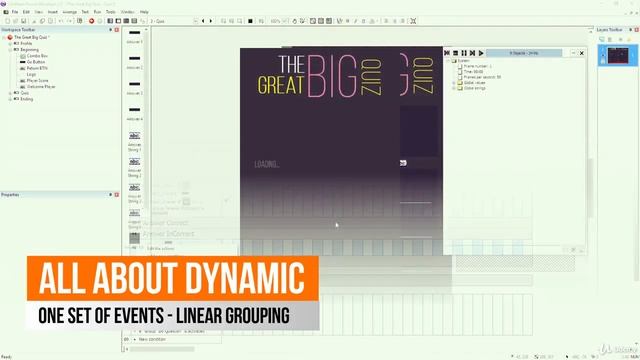The height and width of the screenshot is (360, 640).
Task: Expand the Quiz frame in workspace tree
Action: click(10, 93)
